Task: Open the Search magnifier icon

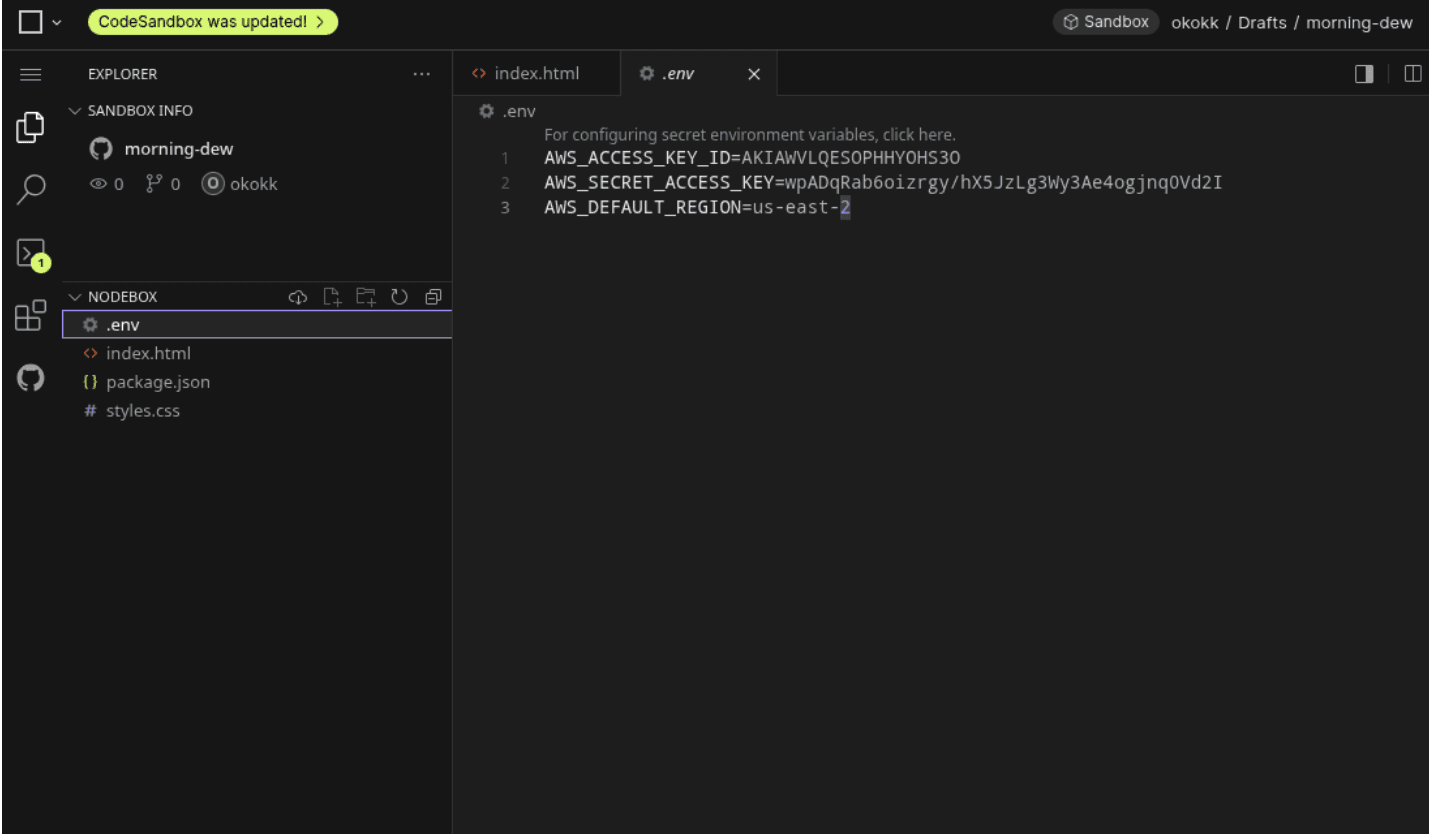Action: click(x=31, y=188)
